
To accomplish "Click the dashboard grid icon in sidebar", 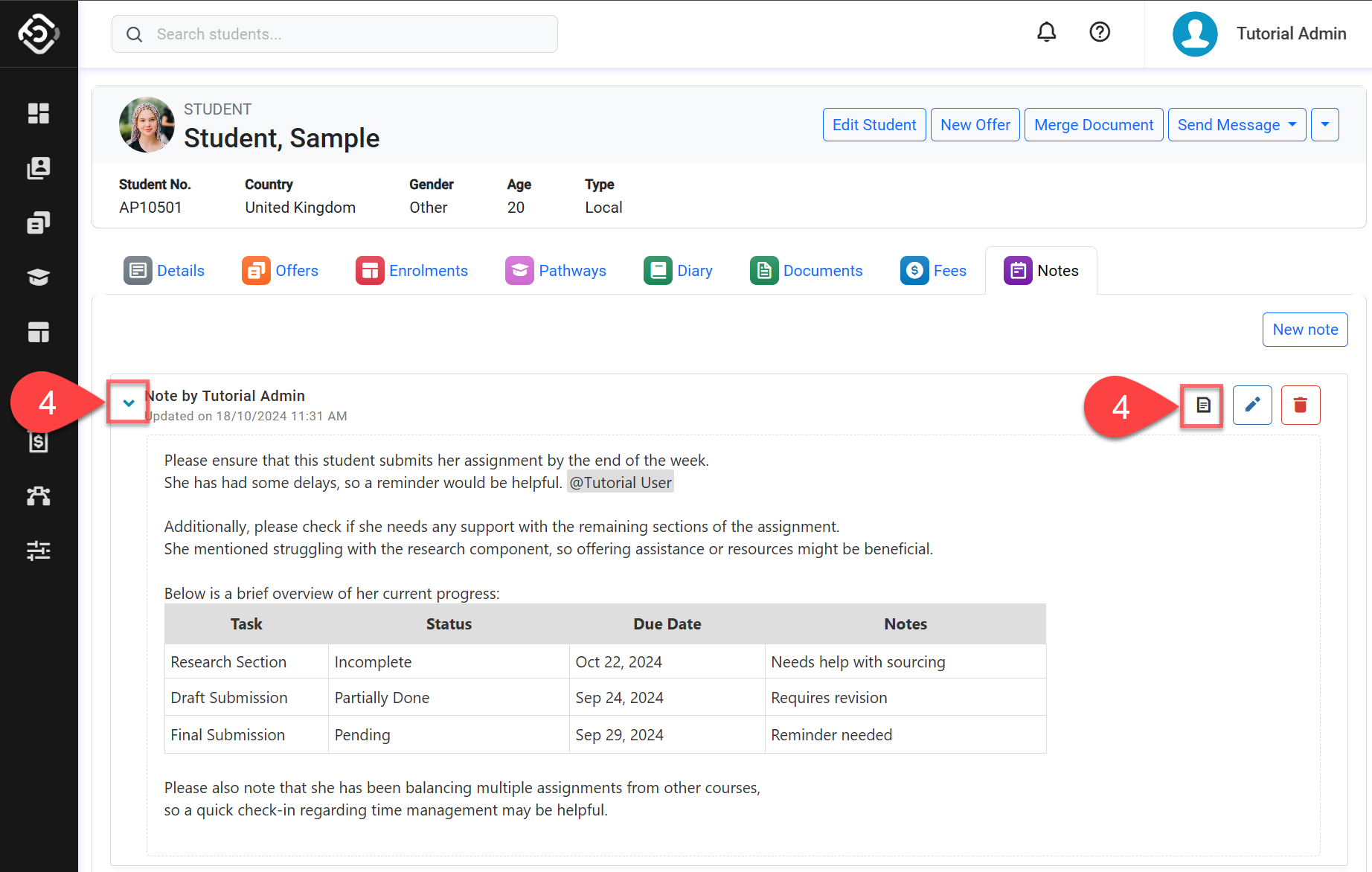I will coord(39,113).
